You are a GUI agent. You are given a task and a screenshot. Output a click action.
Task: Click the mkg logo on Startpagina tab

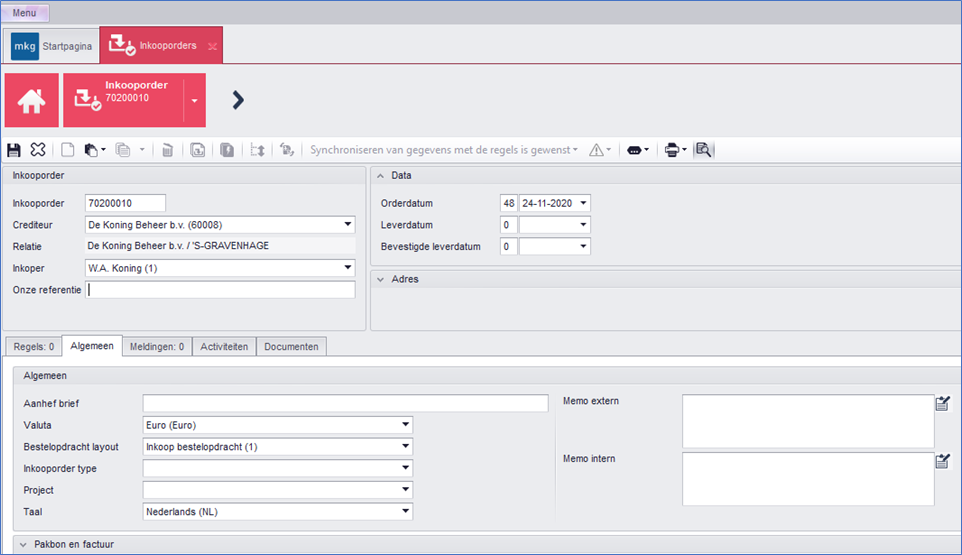[x=25, y=46]
